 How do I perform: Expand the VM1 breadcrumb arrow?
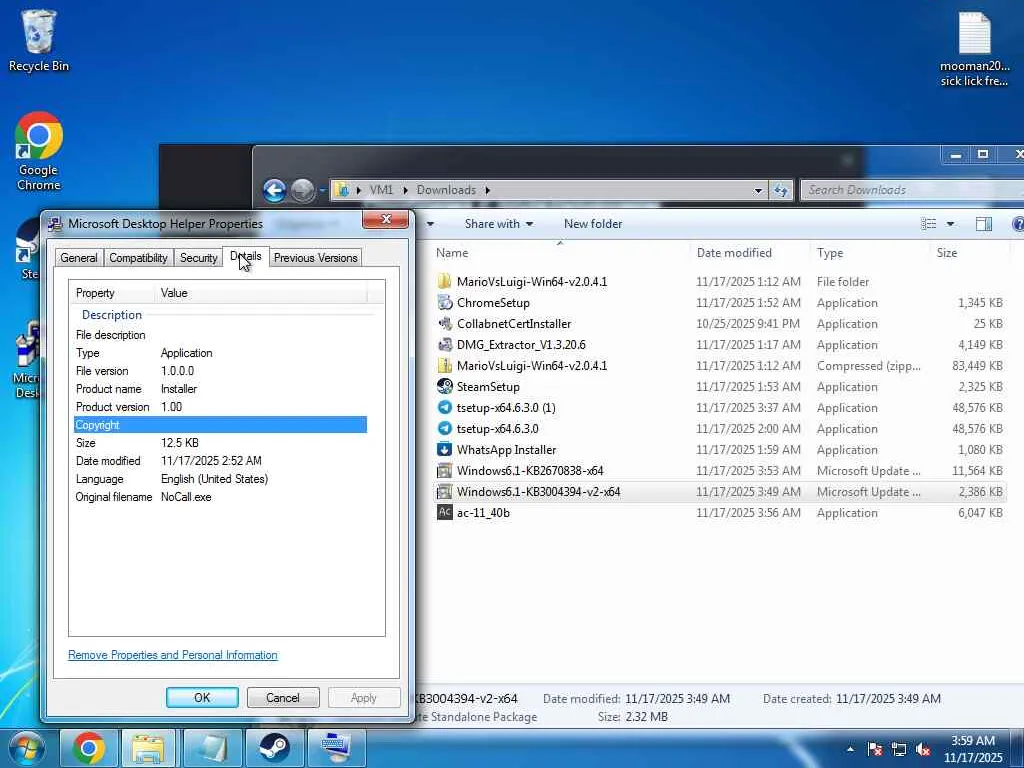pos(405,190)
